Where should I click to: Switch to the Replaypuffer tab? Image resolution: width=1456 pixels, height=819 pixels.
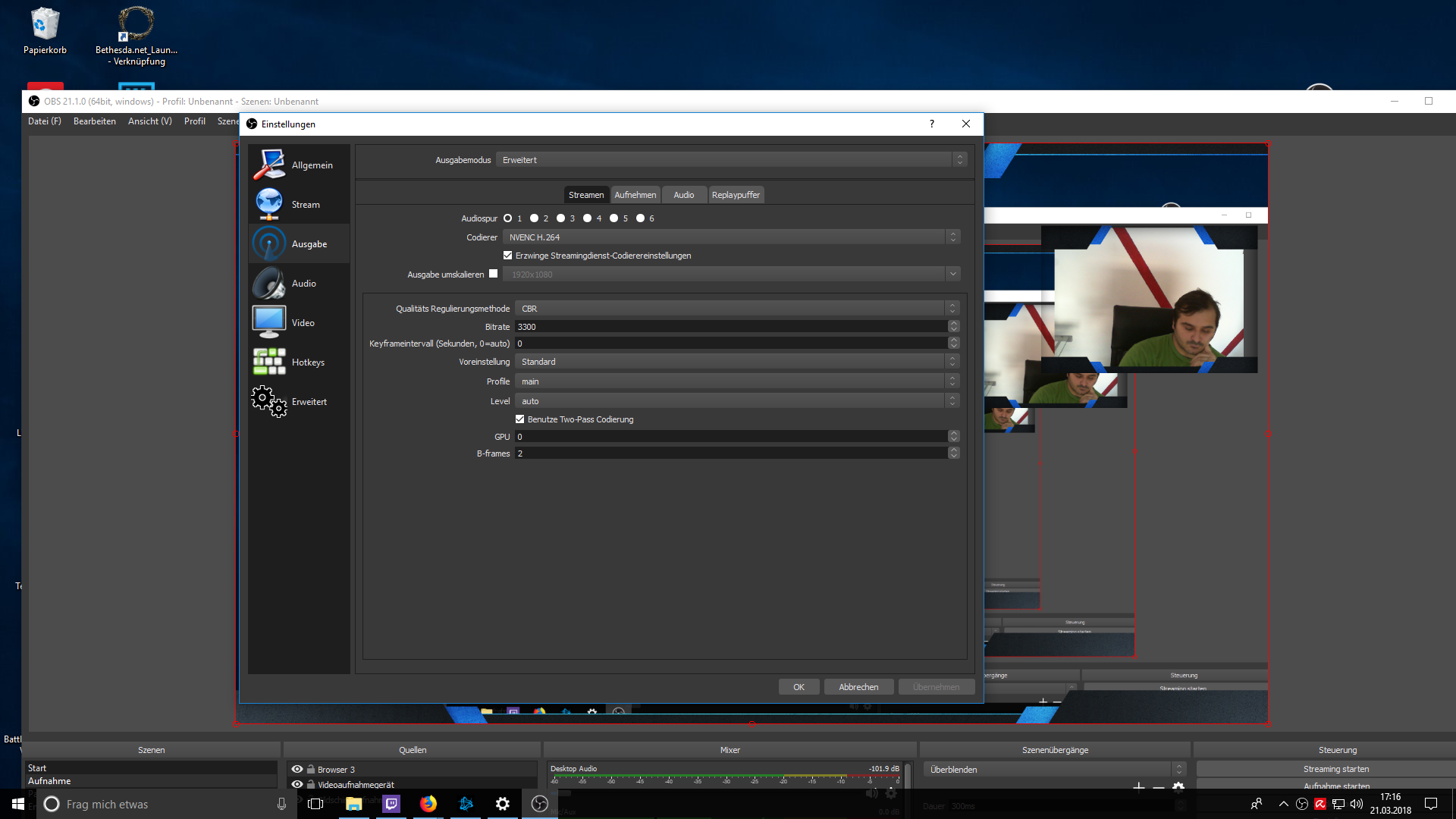click(x=735, y=195)
